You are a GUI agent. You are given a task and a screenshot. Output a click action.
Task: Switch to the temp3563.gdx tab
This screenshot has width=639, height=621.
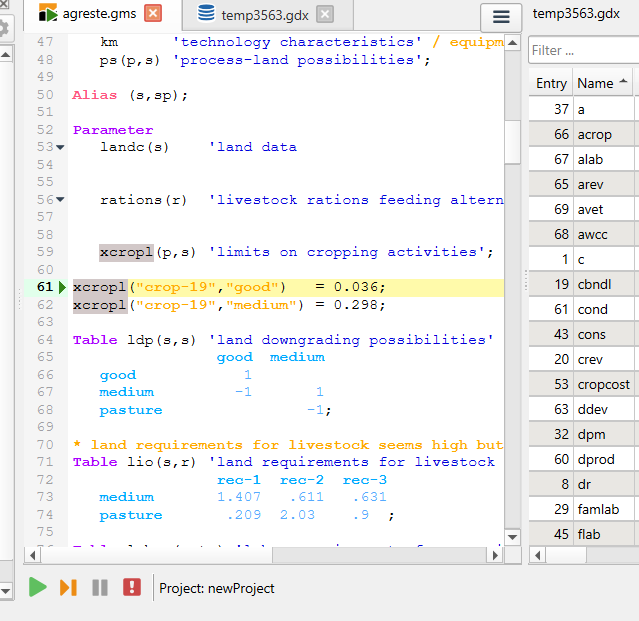264,14
